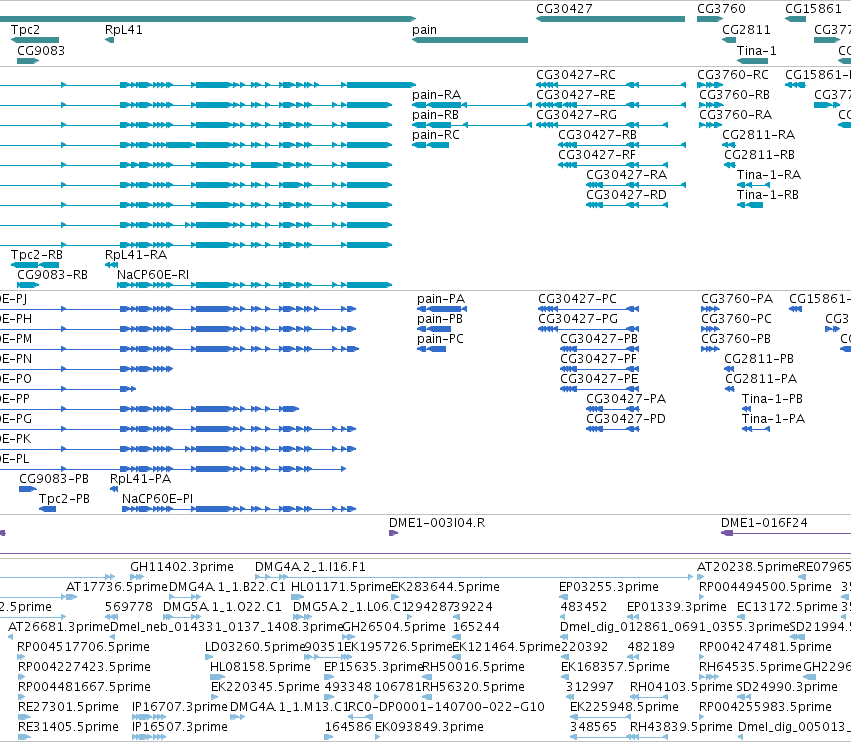Click transcript label CG30427-RE
This screenshot has width=851, height=742.
pyautogui.click(x=576, y=95)
